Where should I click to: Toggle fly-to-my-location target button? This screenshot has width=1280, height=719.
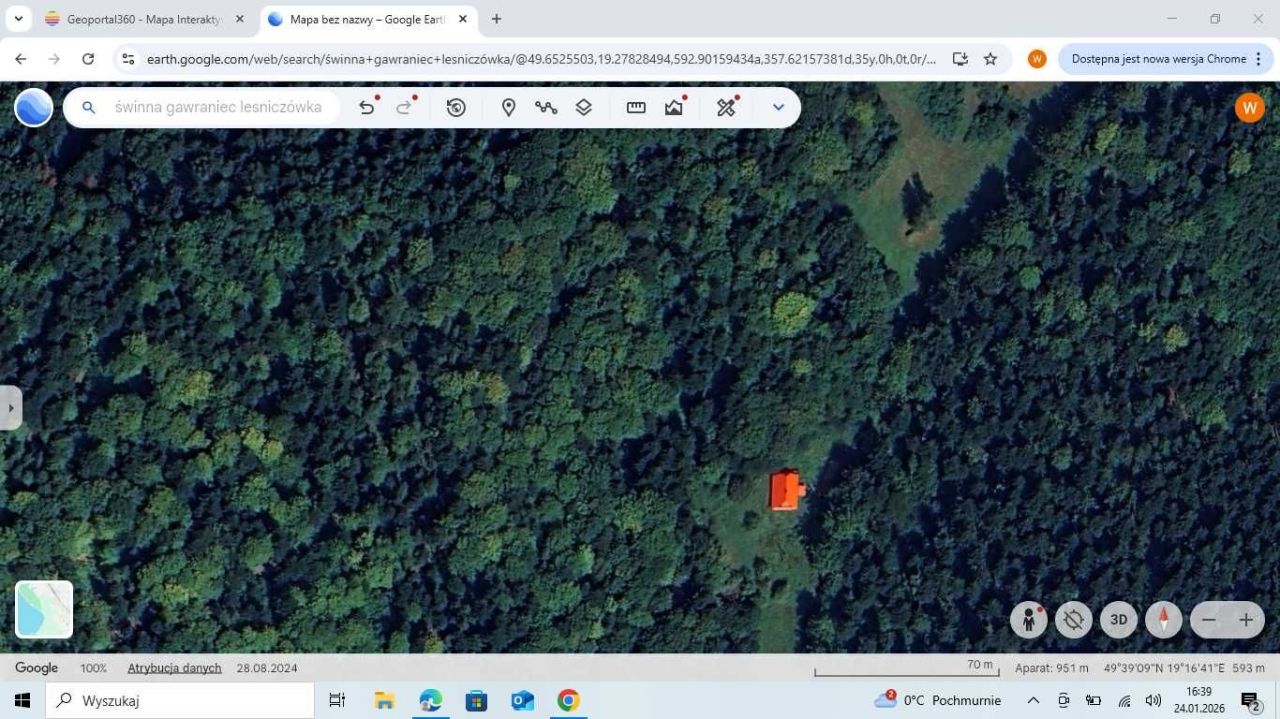pyautogui.click(x=1073, y=620)
